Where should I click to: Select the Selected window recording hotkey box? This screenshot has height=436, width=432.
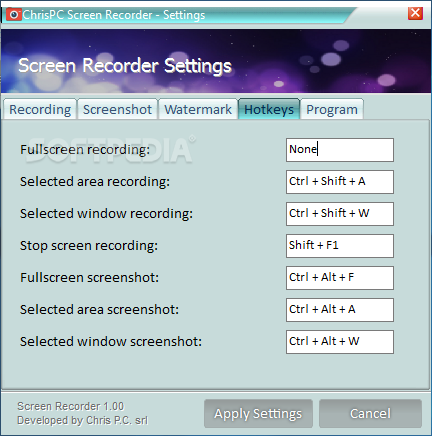pos(340,214)
